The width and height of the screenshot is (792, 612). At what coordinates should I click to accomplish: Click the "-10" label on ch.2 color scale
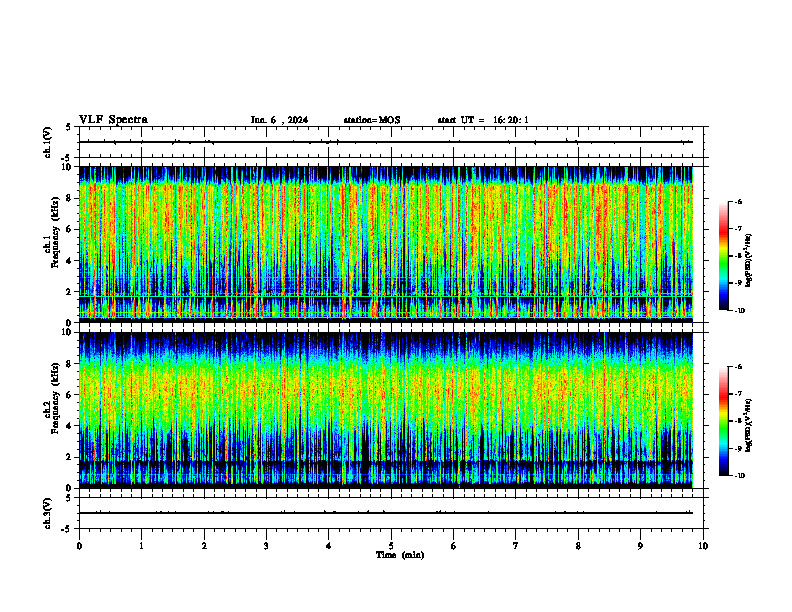click(x=739, y=476)
